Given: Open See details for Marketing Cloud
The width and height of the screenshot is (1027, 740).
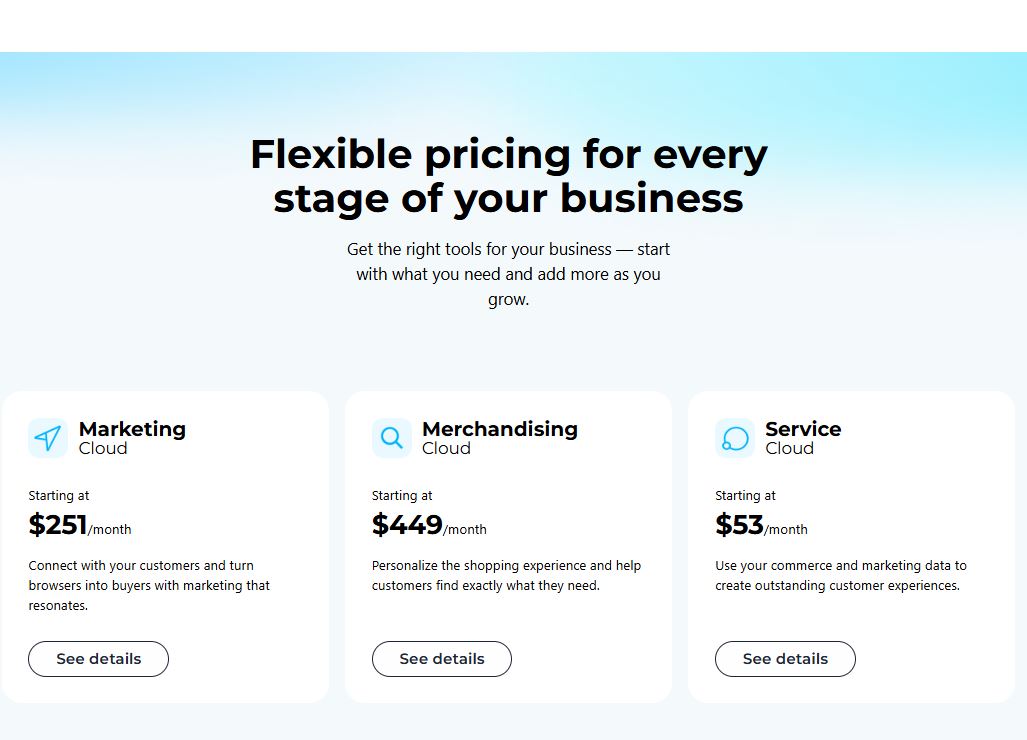Looking at the screenshot, I should pyautogui.click(x=98, y=659).
